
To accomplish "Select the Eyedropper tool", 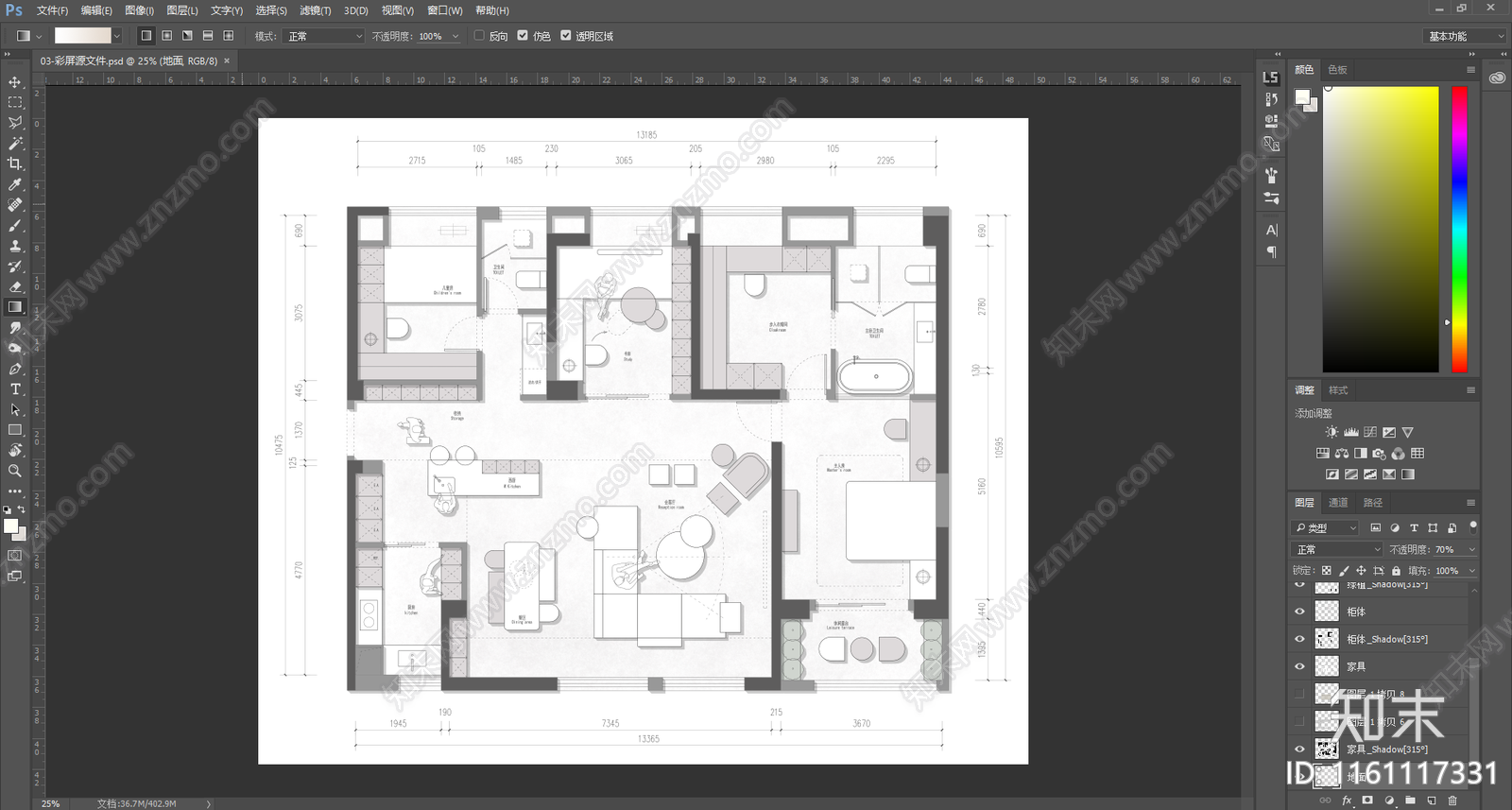I will pyautogui.click(x=15, y=184).
